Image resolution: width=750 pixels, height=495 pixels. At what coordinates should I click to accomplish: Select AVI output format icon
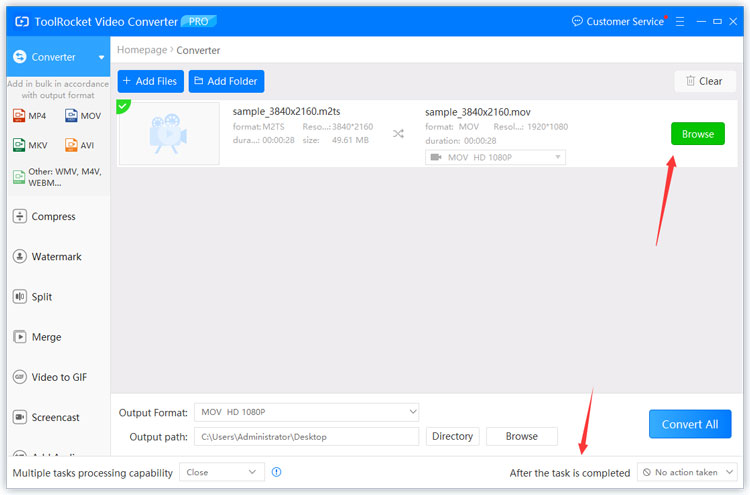coord(79,145)
